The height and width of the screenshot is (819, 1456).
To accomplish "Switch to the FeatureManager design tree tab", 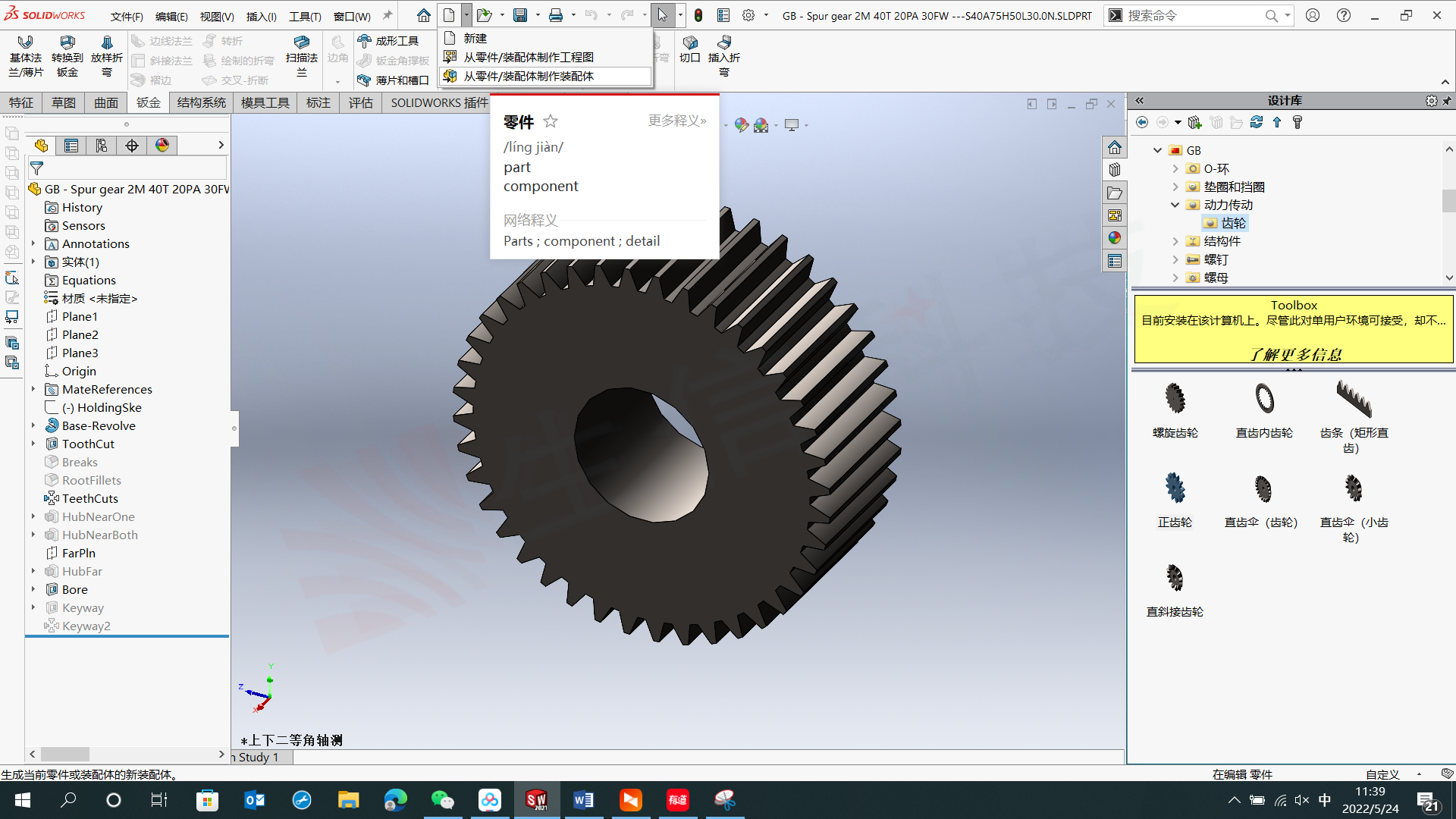I will (41, 146).
